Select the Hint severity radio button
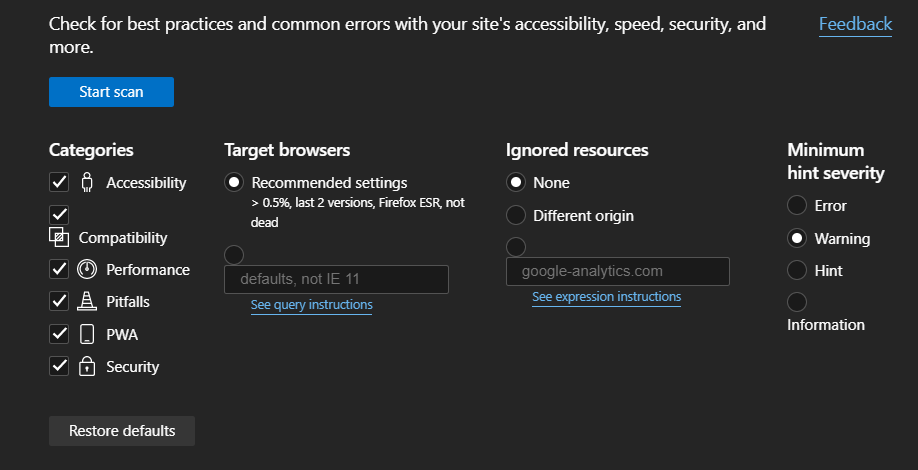The height and width of the screenshot is (470, 918). coord(797,270)
